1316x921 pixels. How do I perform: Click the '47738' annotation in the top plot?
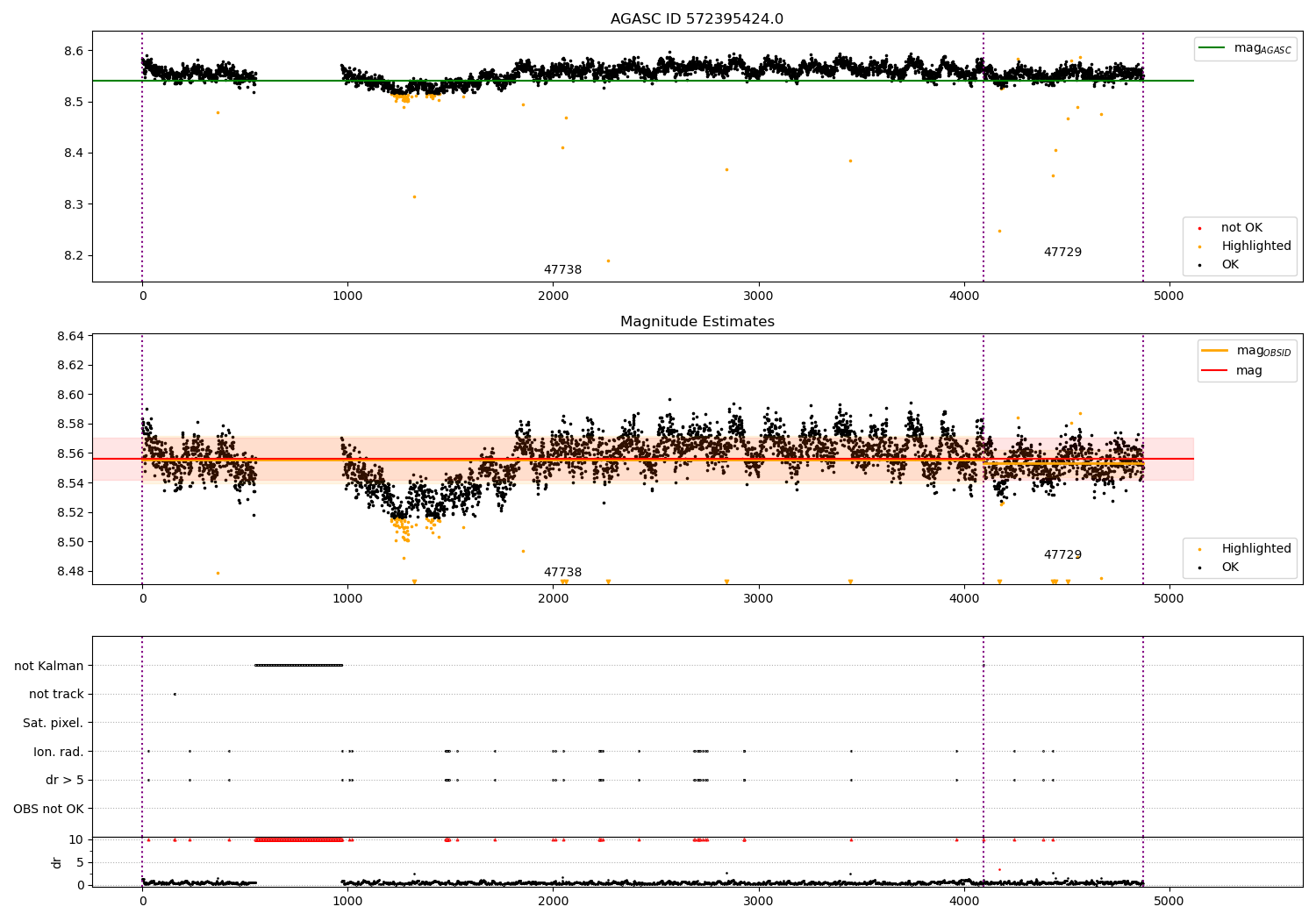point(562,270)
